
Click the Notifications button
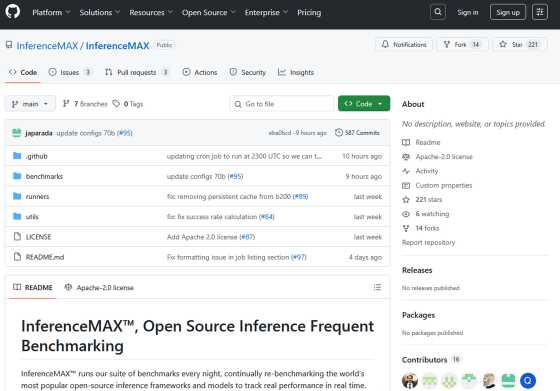tap(404, 44)
